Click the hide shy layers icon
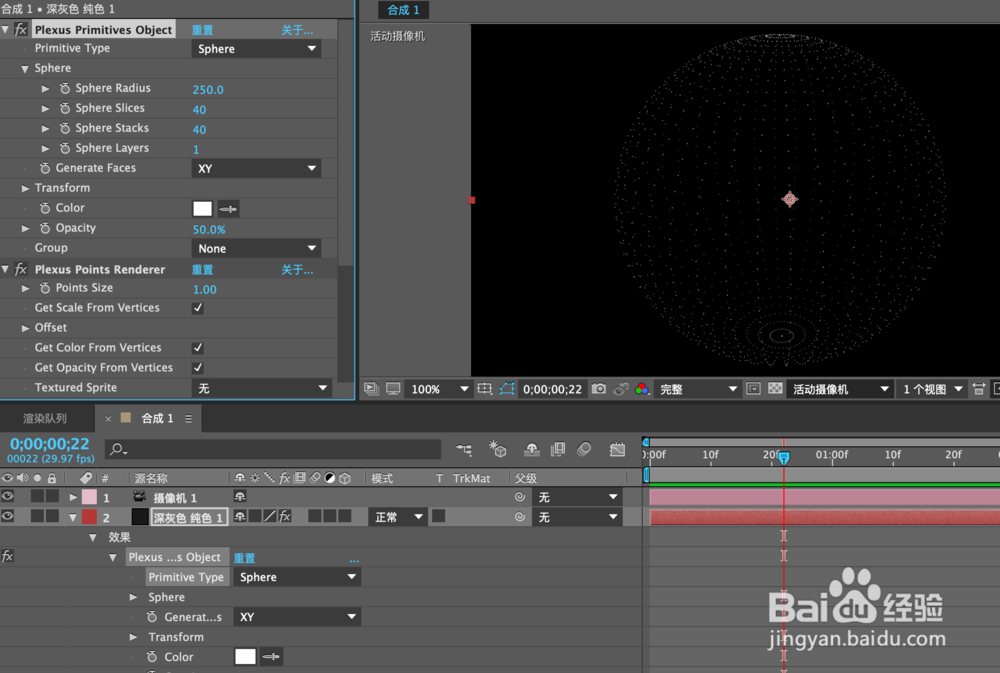The width and height of the screenshot is (1000, 673). point(531,450)
